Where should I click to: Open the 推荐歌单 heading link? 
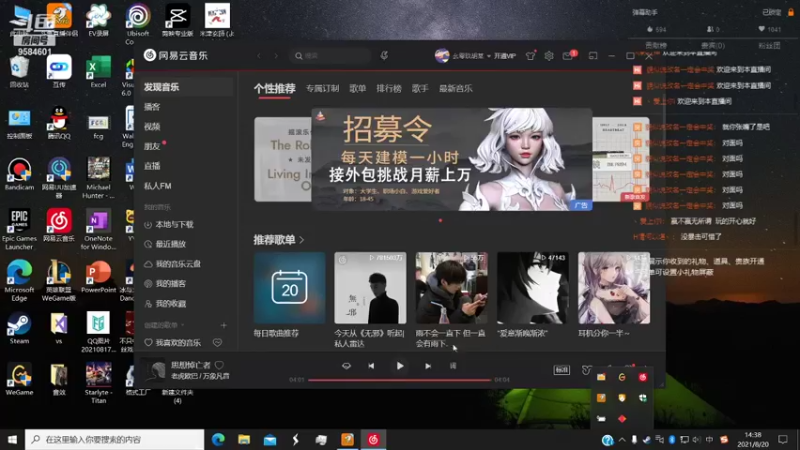(279, 240)
